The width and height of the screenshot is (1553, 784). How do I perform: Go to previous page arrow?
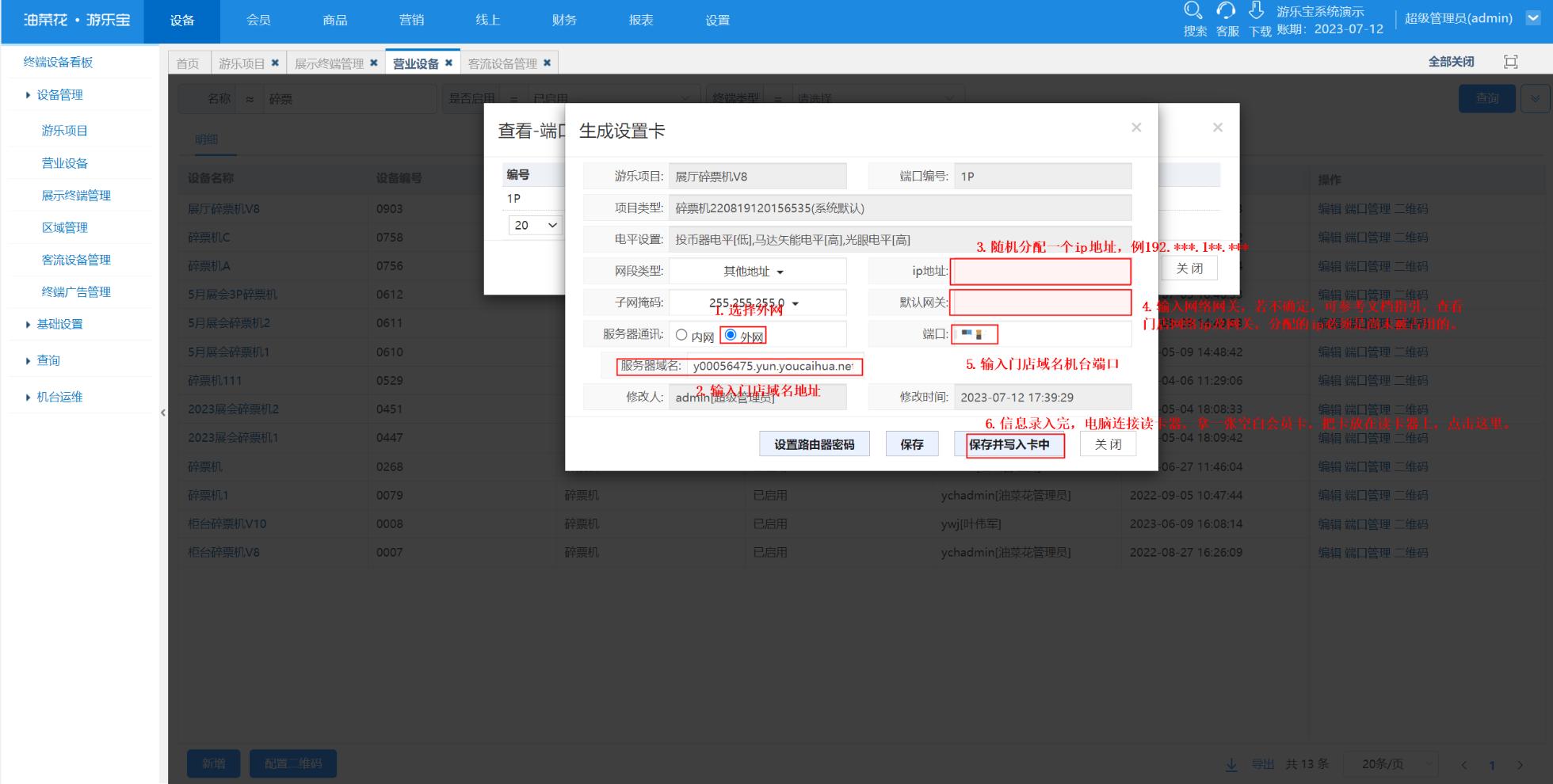click(1464, 765)
